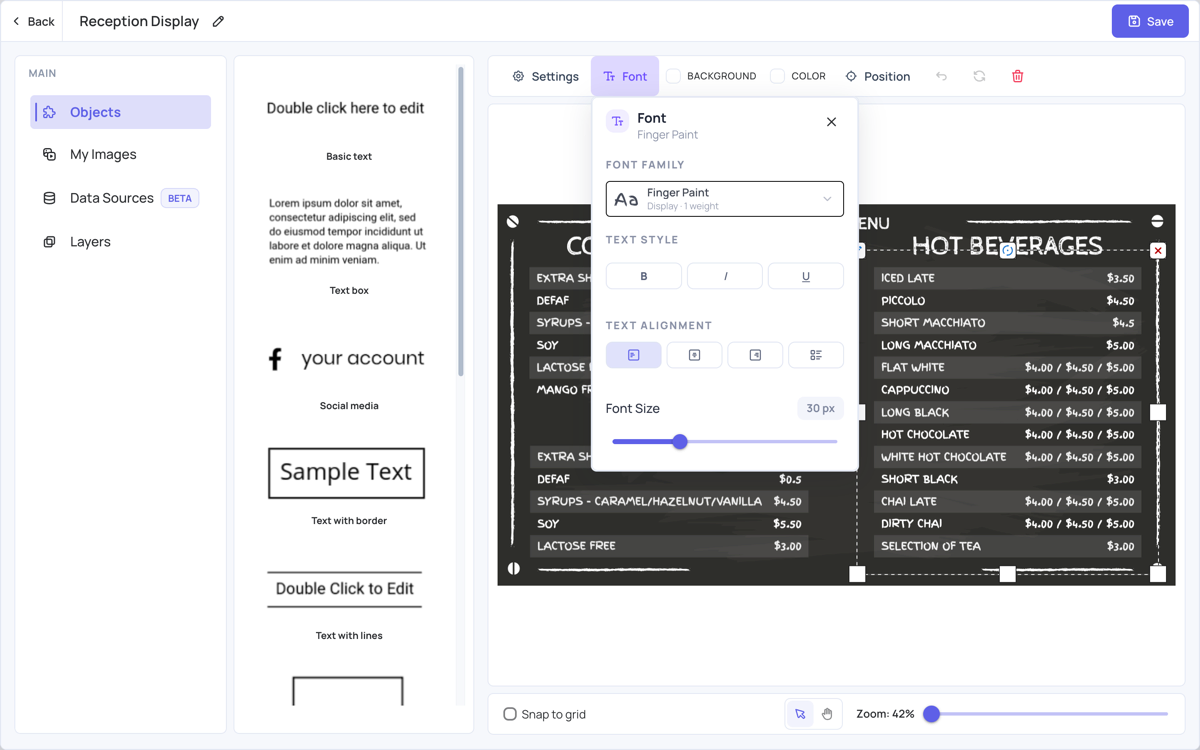Click the text COLOR swatch
Image resolution: width=1200 pixels, height=750 pixels.
pyautogui.click(x=777, y=76)
